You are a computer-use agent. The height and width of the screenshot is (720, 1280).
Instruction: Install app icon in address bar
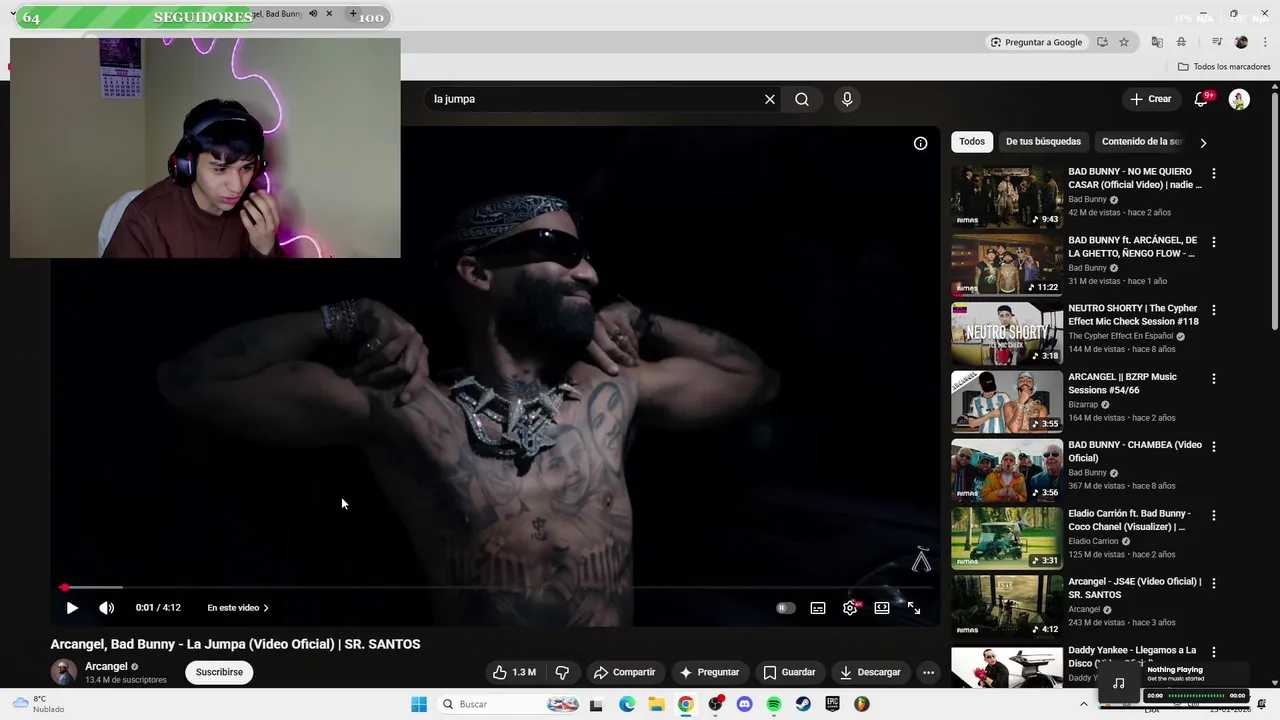(1102, 42)
